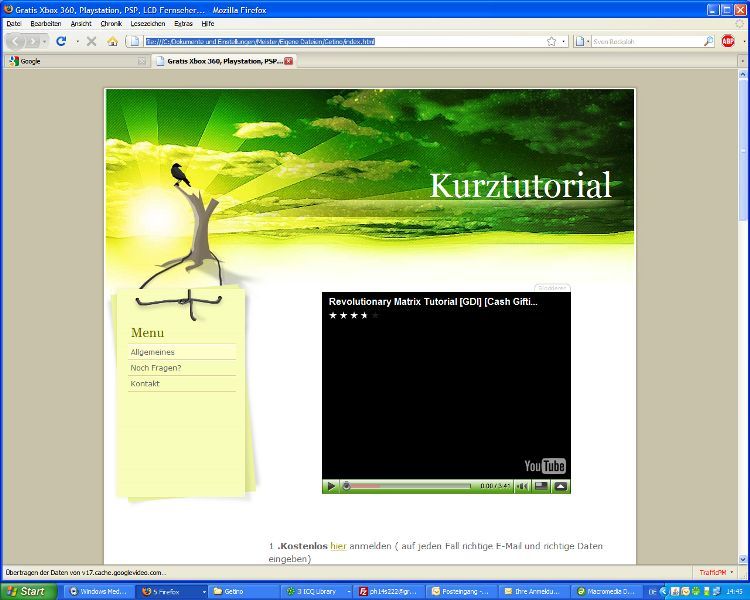Open the Allgemeines menu link
Screen dimensions: 750x600
[x=153, y=352]
